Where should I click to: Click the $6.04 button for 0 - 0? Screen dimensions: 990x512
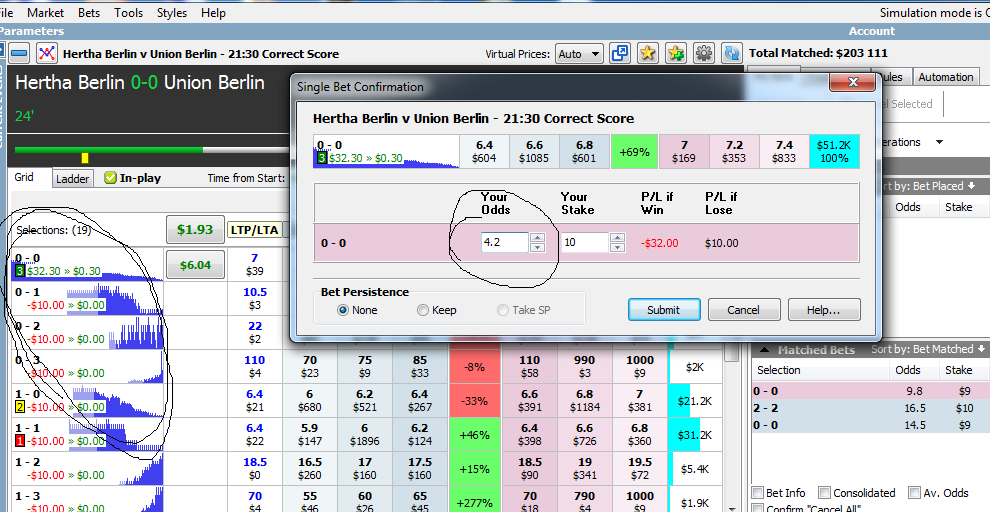pos(195,265)
